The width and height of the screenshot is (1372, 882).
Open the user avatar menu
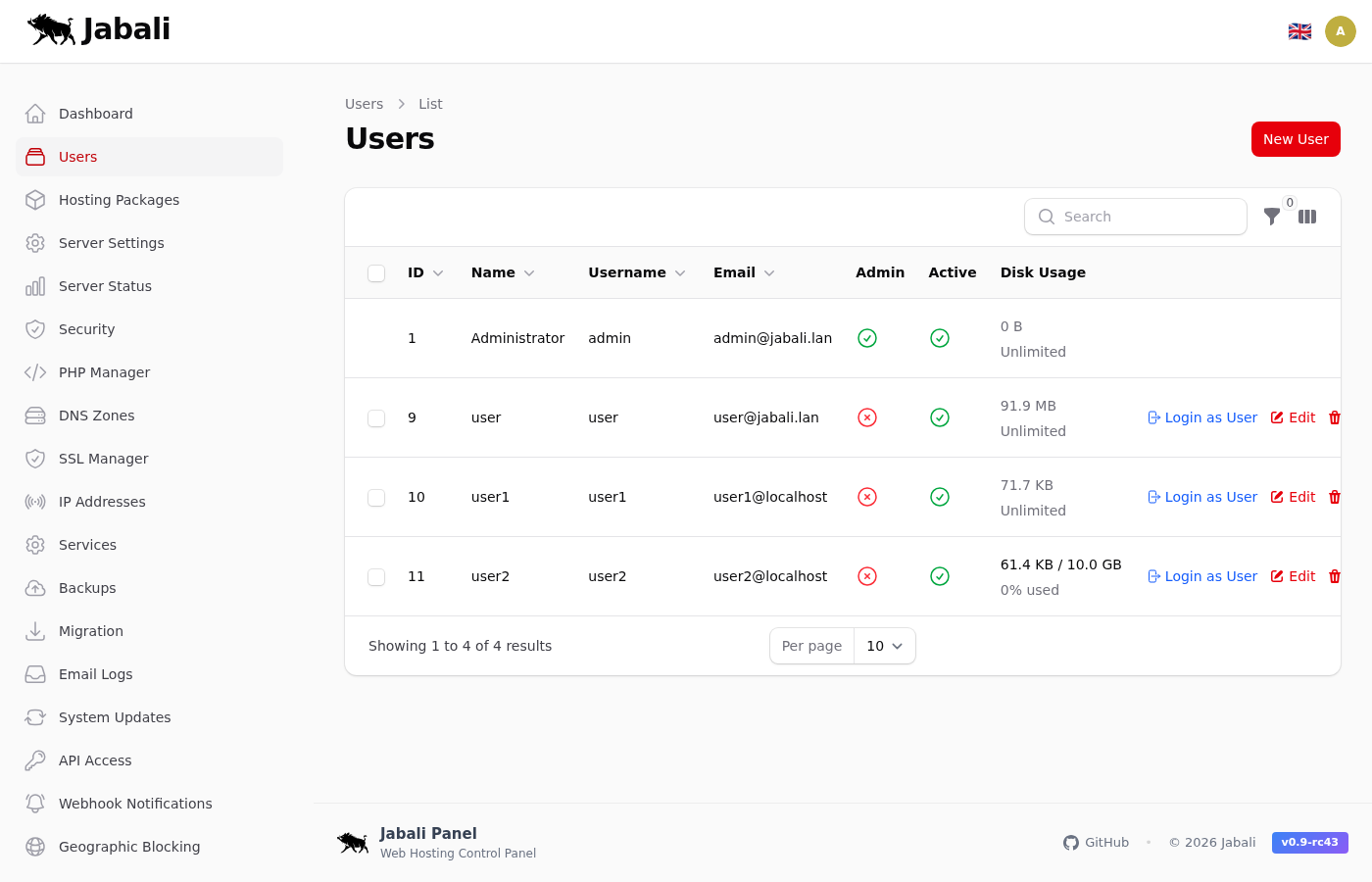tap(1340, 31)
